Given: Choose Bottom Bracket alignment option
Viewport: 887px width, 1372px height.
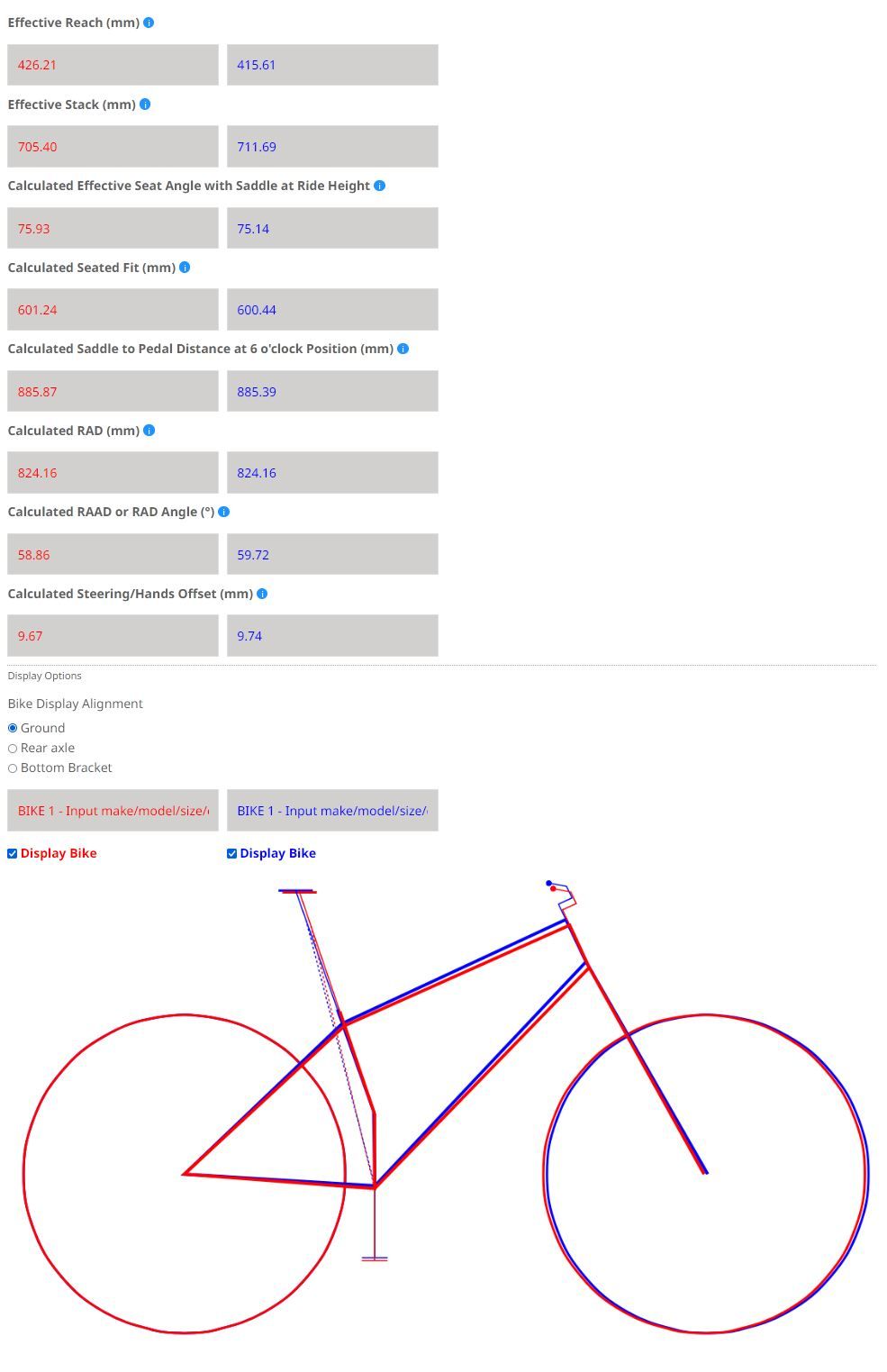Looking at the screenshot, I should coord(13,768).
